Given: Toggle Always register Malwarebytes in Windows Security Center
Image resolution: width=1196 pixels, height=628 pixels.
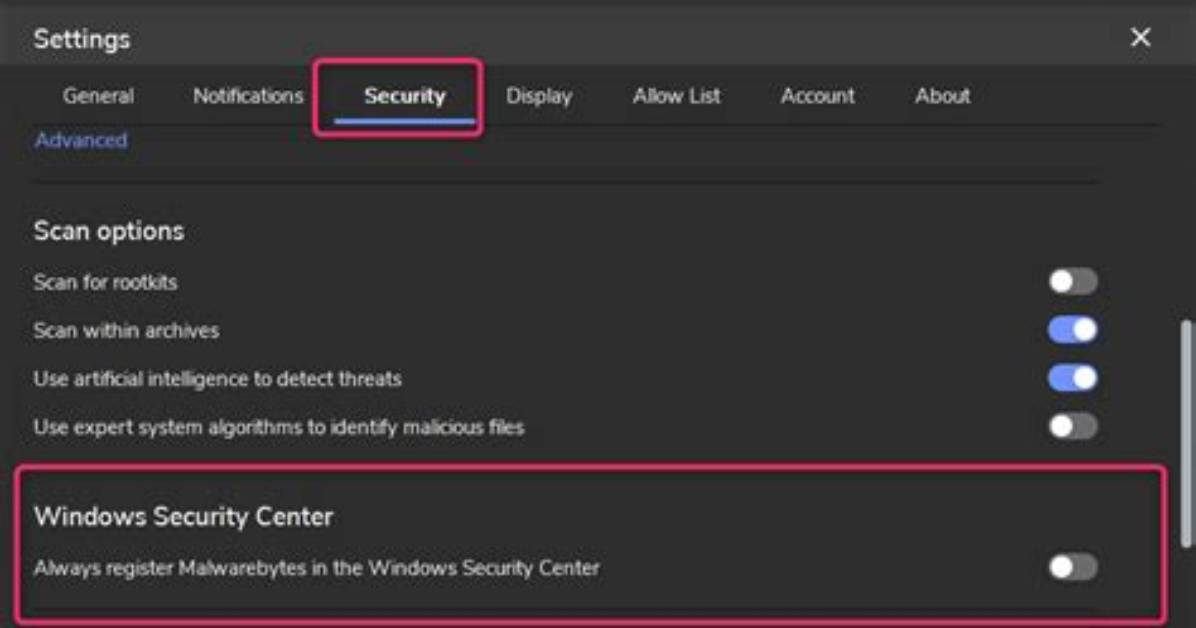Looking at the screenshot, I should pyautogui.click(x=1072, y=567).
